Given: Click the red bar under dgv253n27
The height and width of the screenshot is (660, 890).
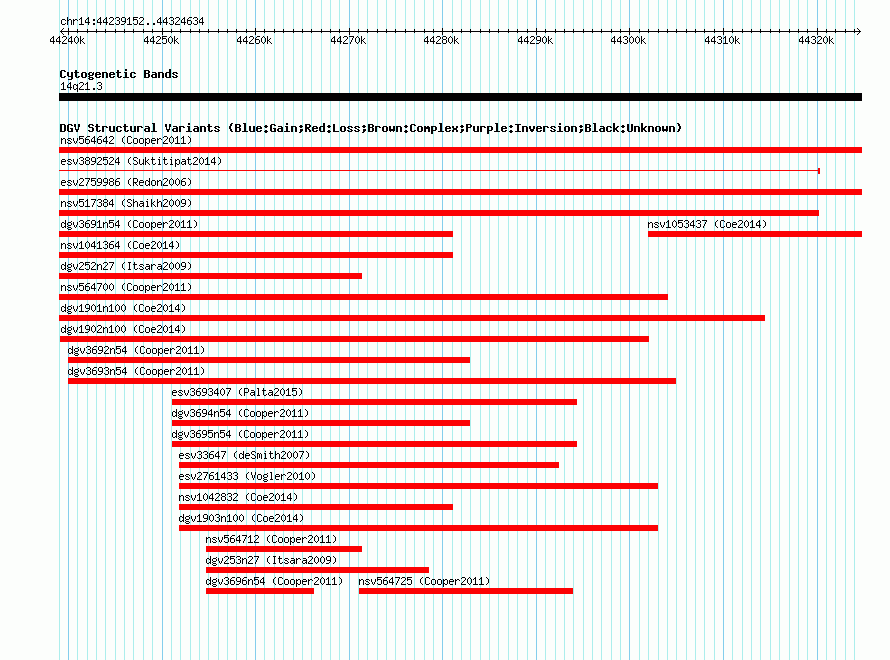Looking at the screenshot, I should point(317,570).
